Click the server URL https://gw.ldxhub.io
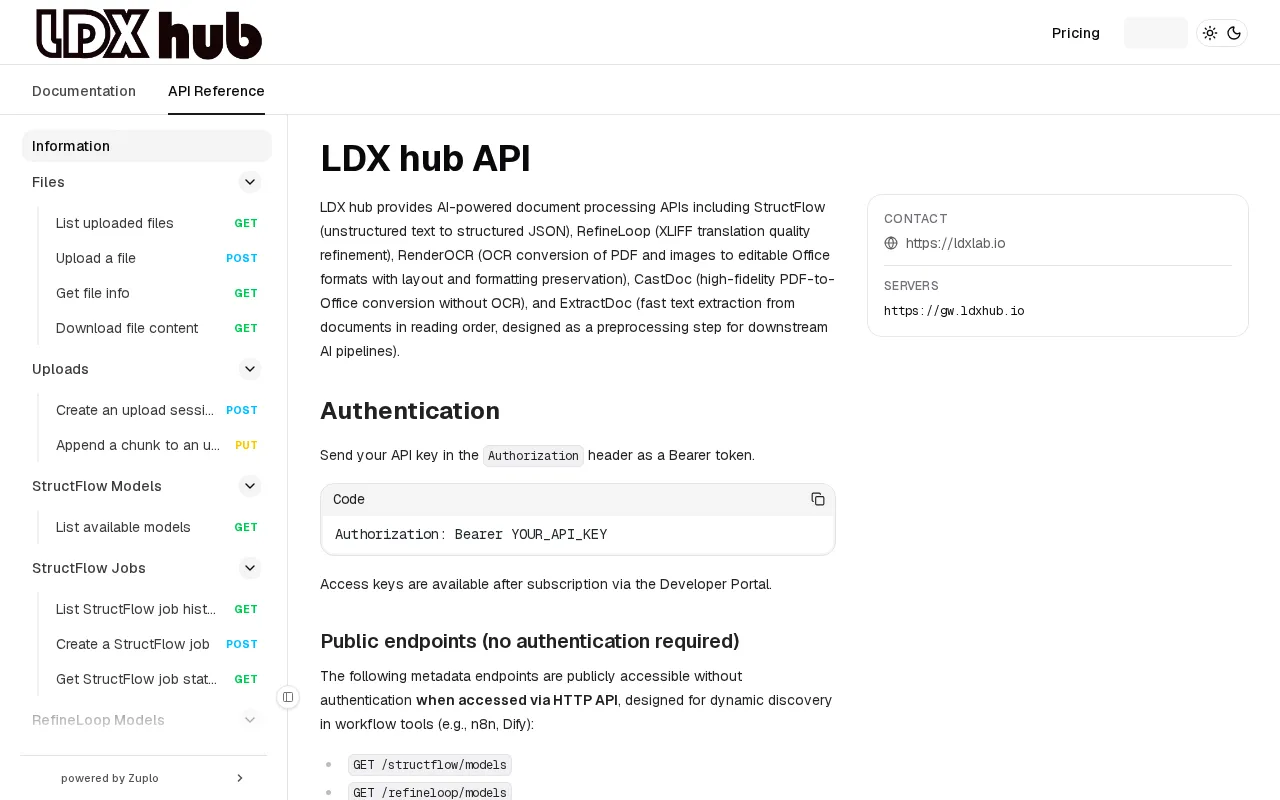The height and width of the screenshot is (800, 1280). coord(954,311)
